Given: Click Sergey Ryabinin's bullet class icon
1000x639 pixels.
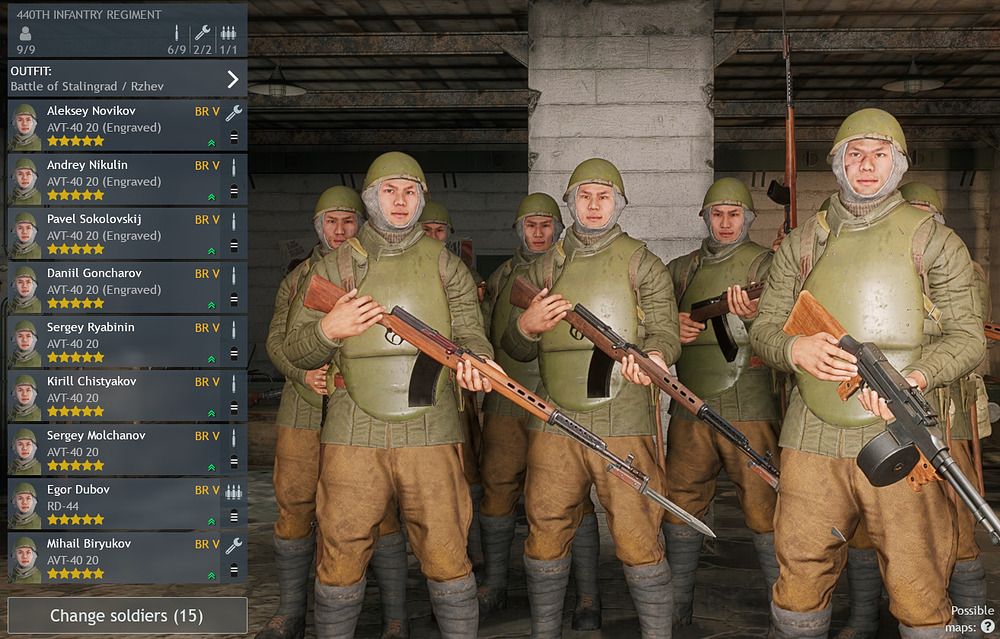Looking at the screenshot, I should 233,330.
